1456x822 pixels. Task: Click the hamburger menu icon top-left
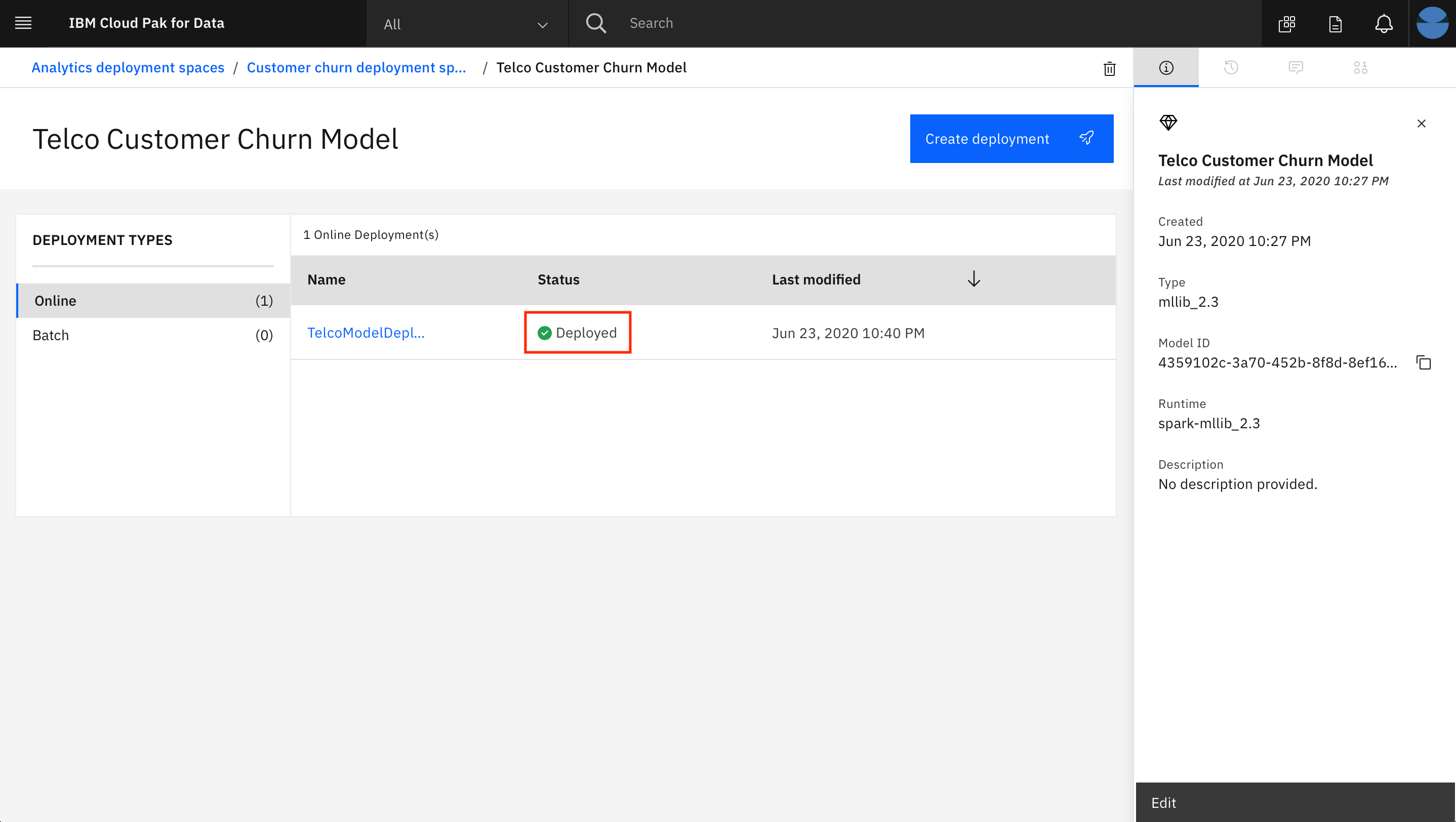click(23, 23)
